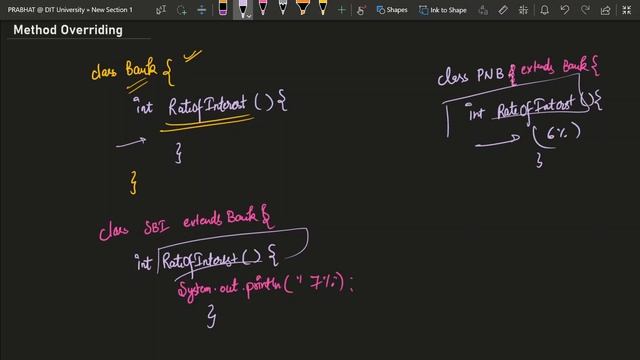The width and height of the screenshot is (640, 360).
Task: Click the Ink to Text icon
Action: pyautogui.click(x=483, y=10)
